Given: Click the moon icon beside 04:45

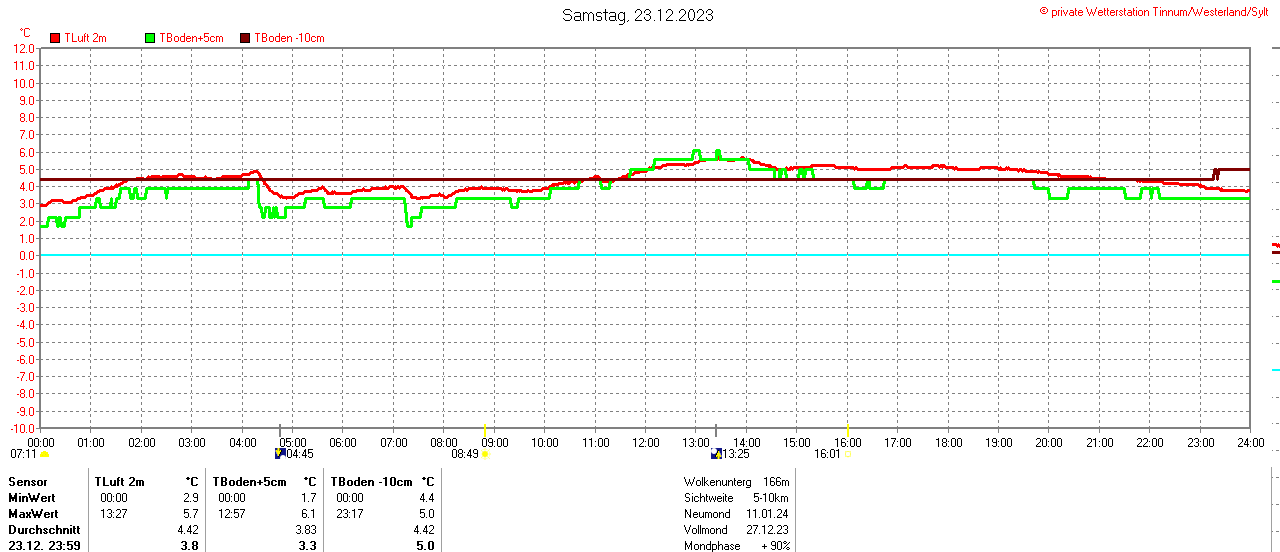Looking at the screenshot, I should 280,454.
